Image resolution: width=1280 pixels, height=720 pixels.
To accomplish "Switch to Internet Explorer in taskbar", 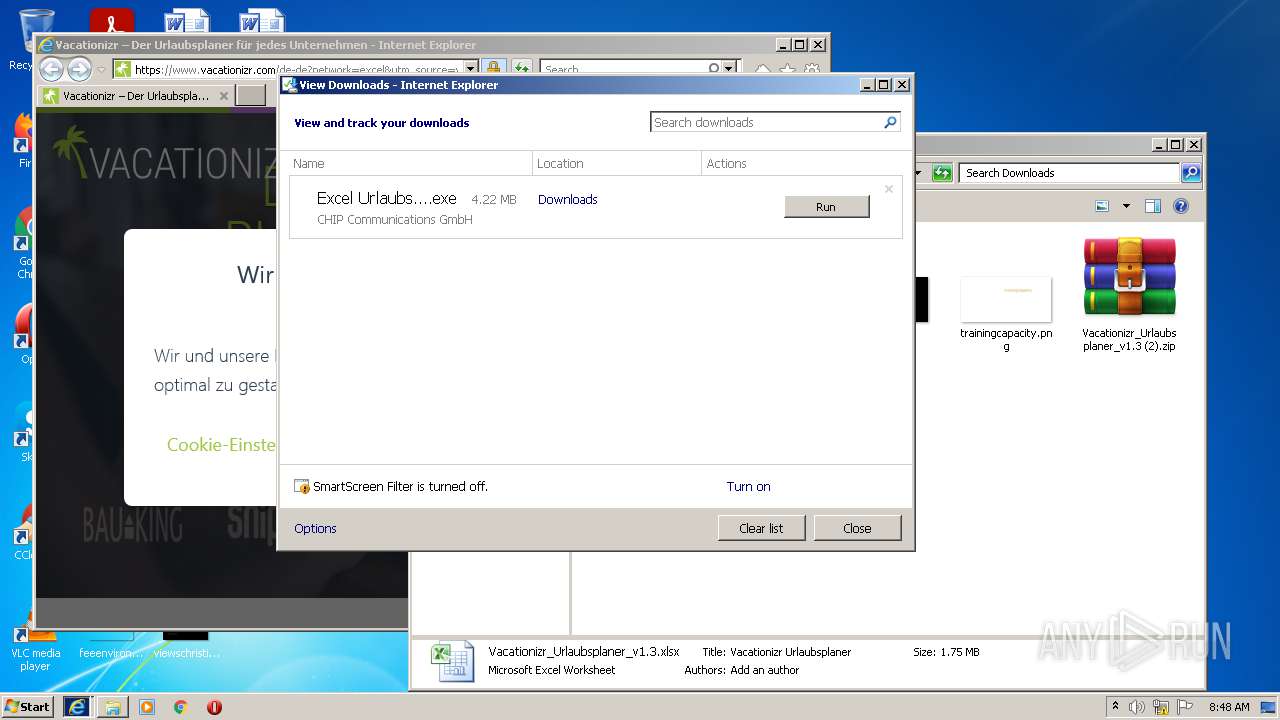I will click(x=77, y=706).
